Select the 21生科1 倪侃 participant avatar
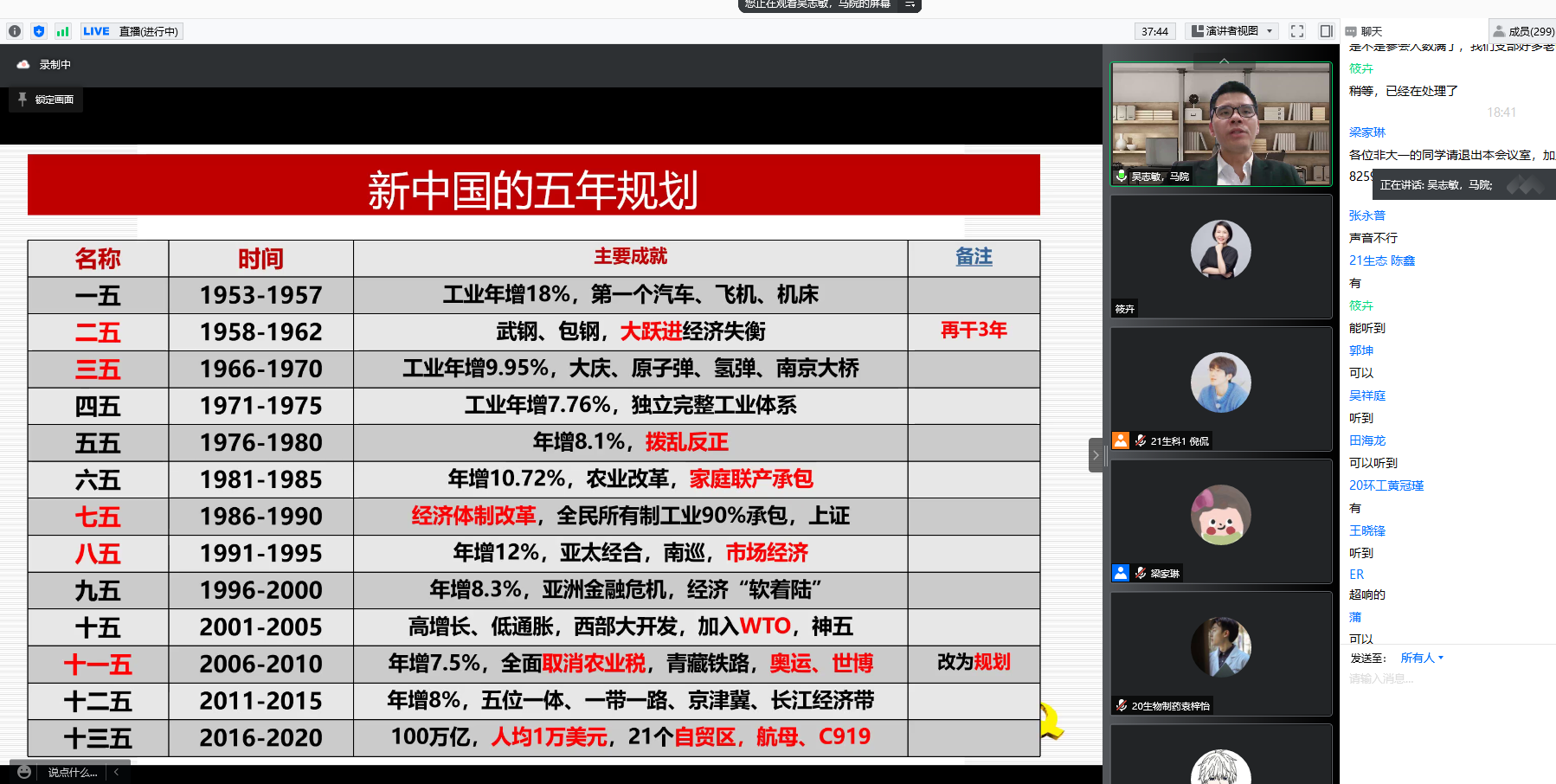The image size is (1556, 784). pyautogui.click(x=1221, y=382)
